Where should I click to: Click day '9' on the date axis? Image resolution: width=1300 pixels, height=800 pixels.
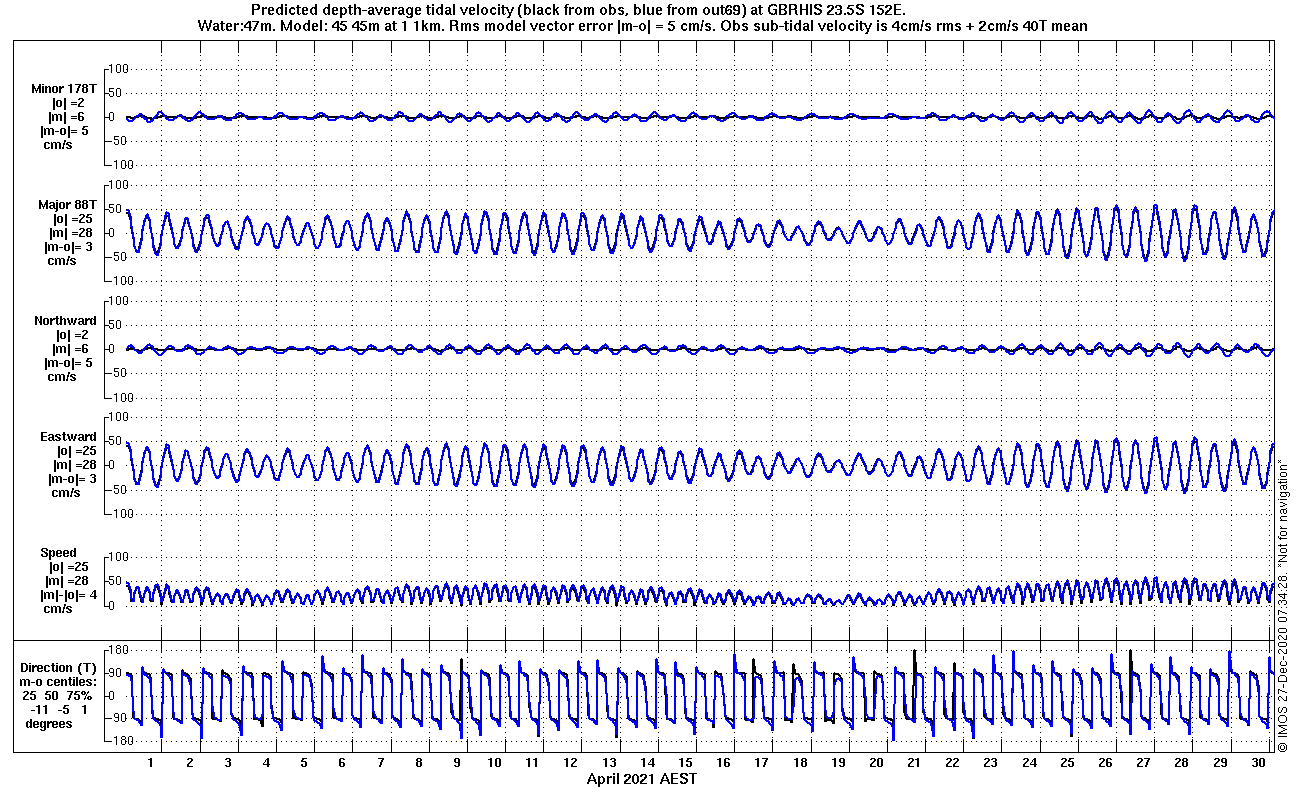pos(457,762)
